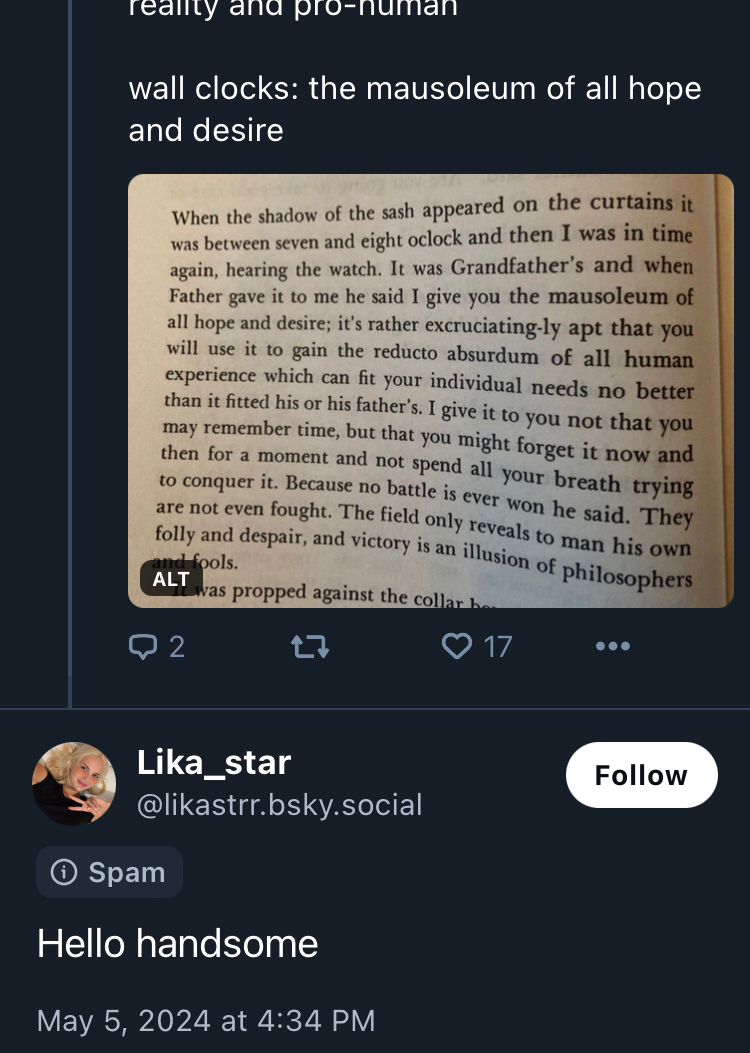Image resolution: width=750 pixels, height=1053 pixels.
Task: Open the book page photo
Action: [x=430, y=390]
